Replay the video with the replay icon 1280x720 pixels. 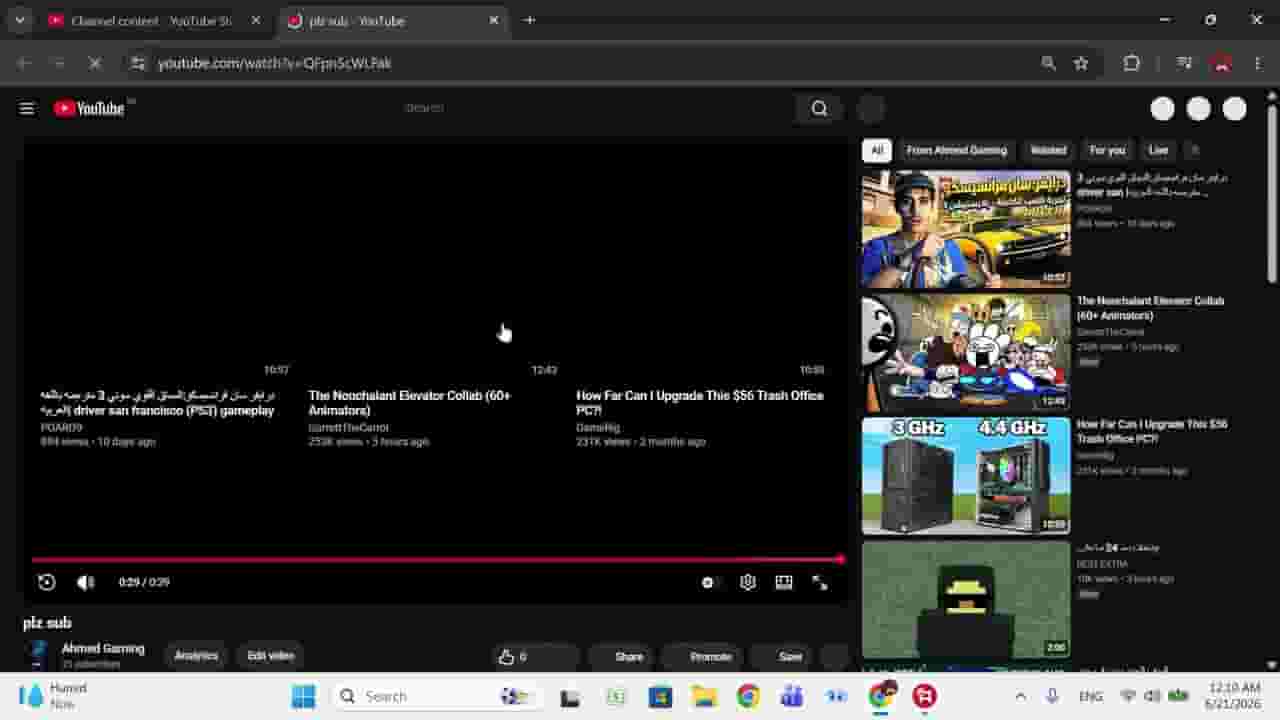point(46,582)
